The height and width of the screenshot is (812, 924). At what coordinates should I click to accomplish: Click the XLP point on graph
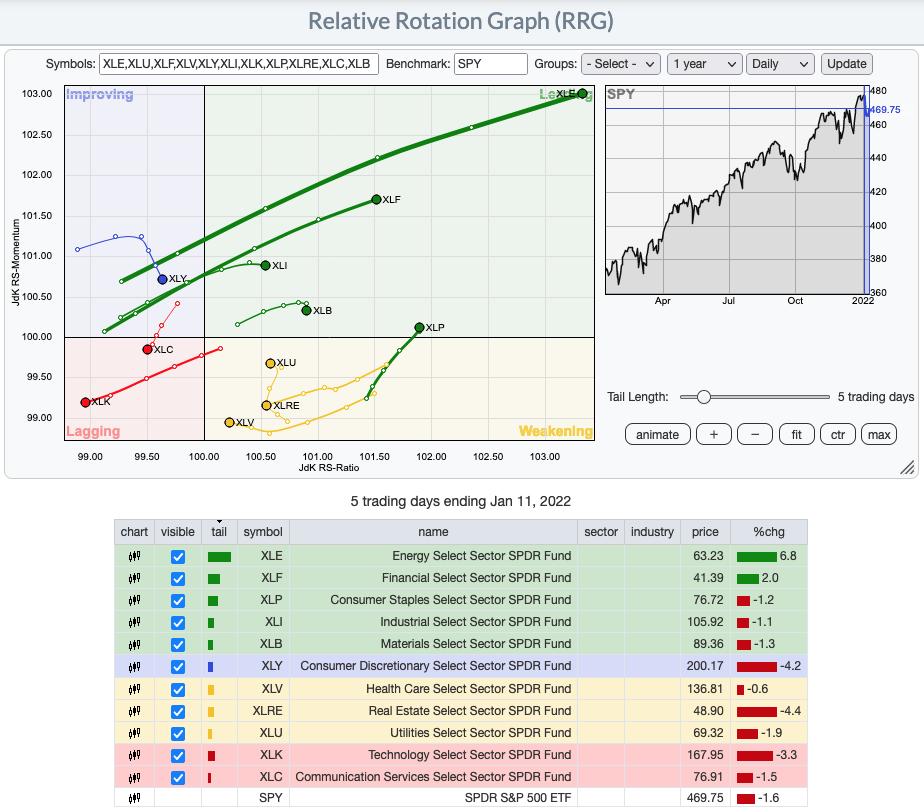point(419,328)
